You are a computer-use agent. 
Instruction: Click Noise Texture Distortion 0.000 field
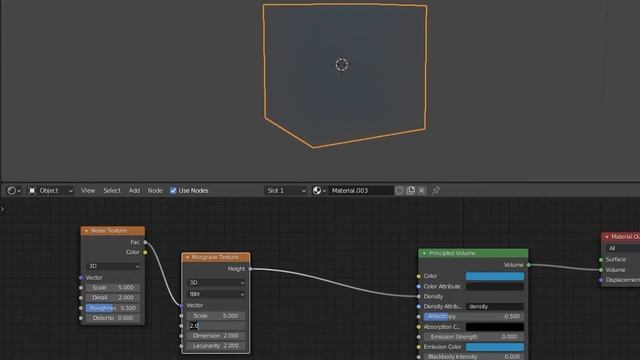click(x=113, y=318)
